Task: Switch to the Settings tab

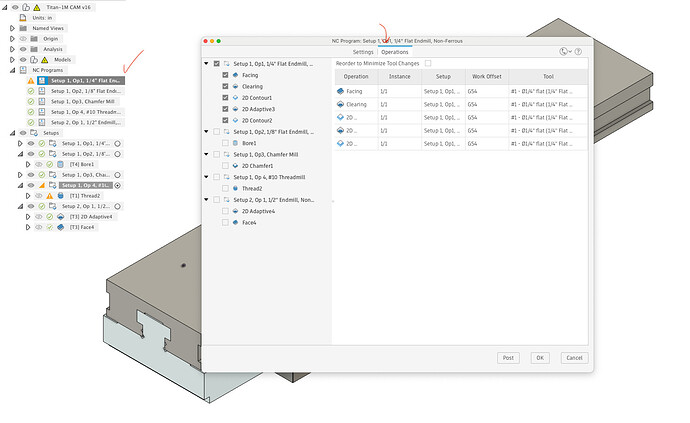Action: pos(362,51)
